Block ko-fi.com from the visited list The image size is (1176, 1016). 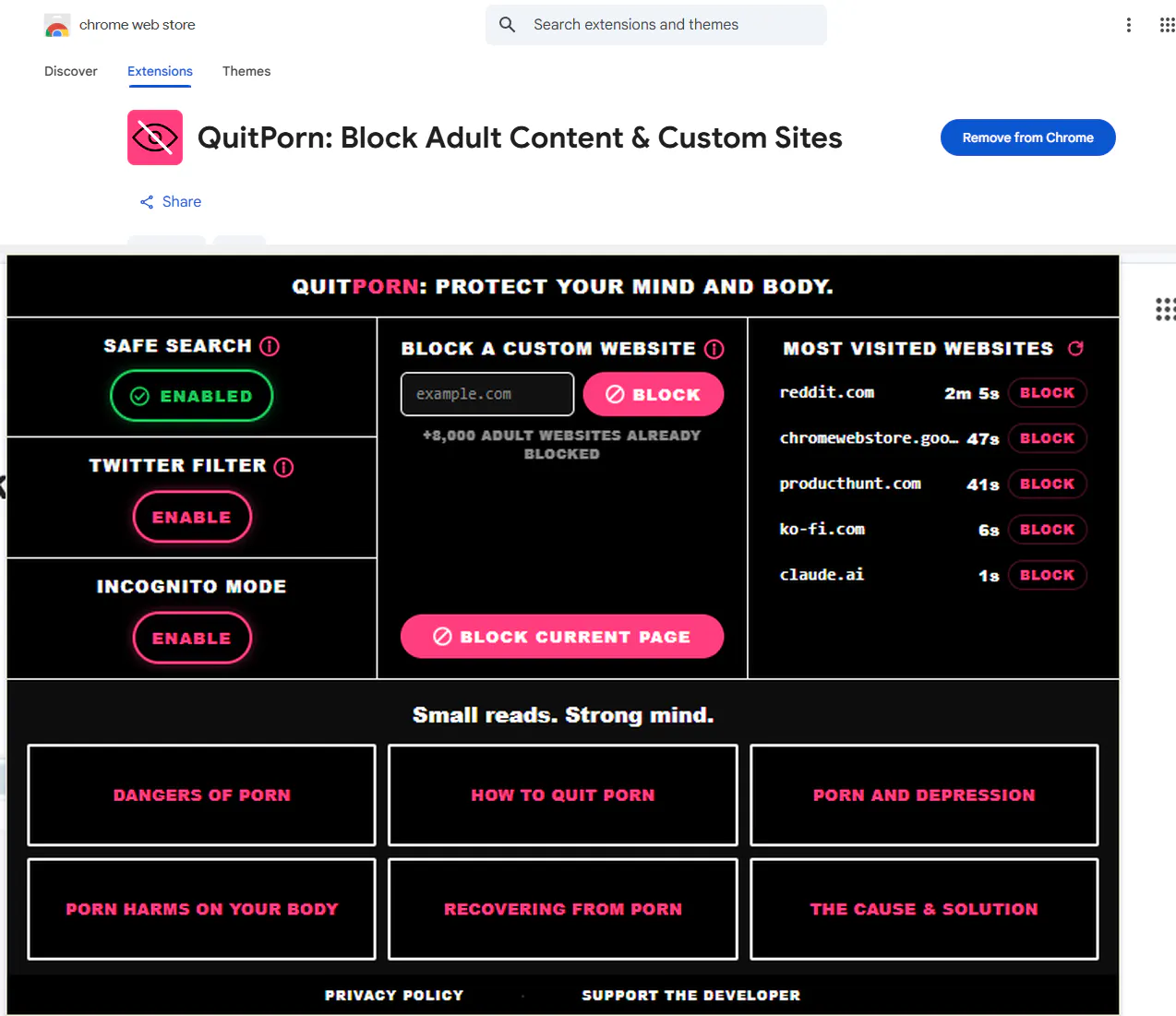[x=1047, y=530]
